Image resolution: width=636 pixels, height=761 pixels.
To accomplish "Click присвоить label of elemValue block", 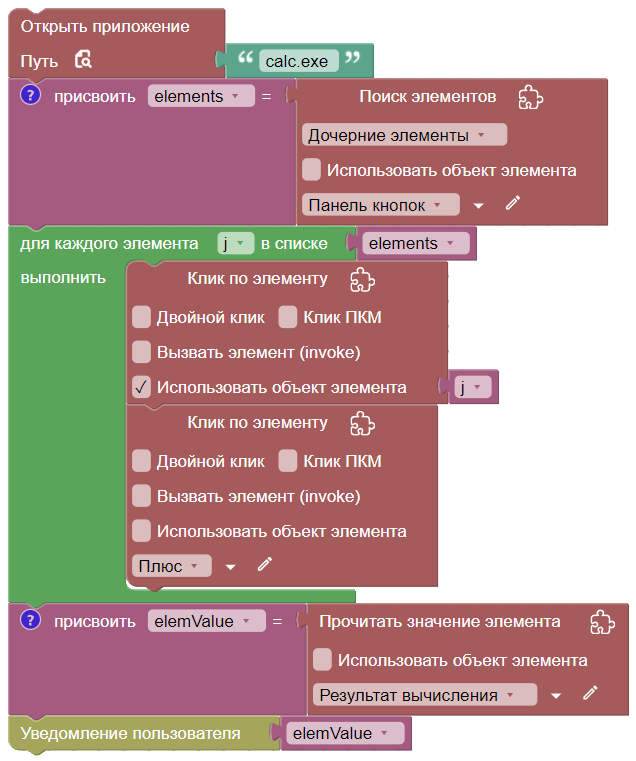I will pos(95,621).
